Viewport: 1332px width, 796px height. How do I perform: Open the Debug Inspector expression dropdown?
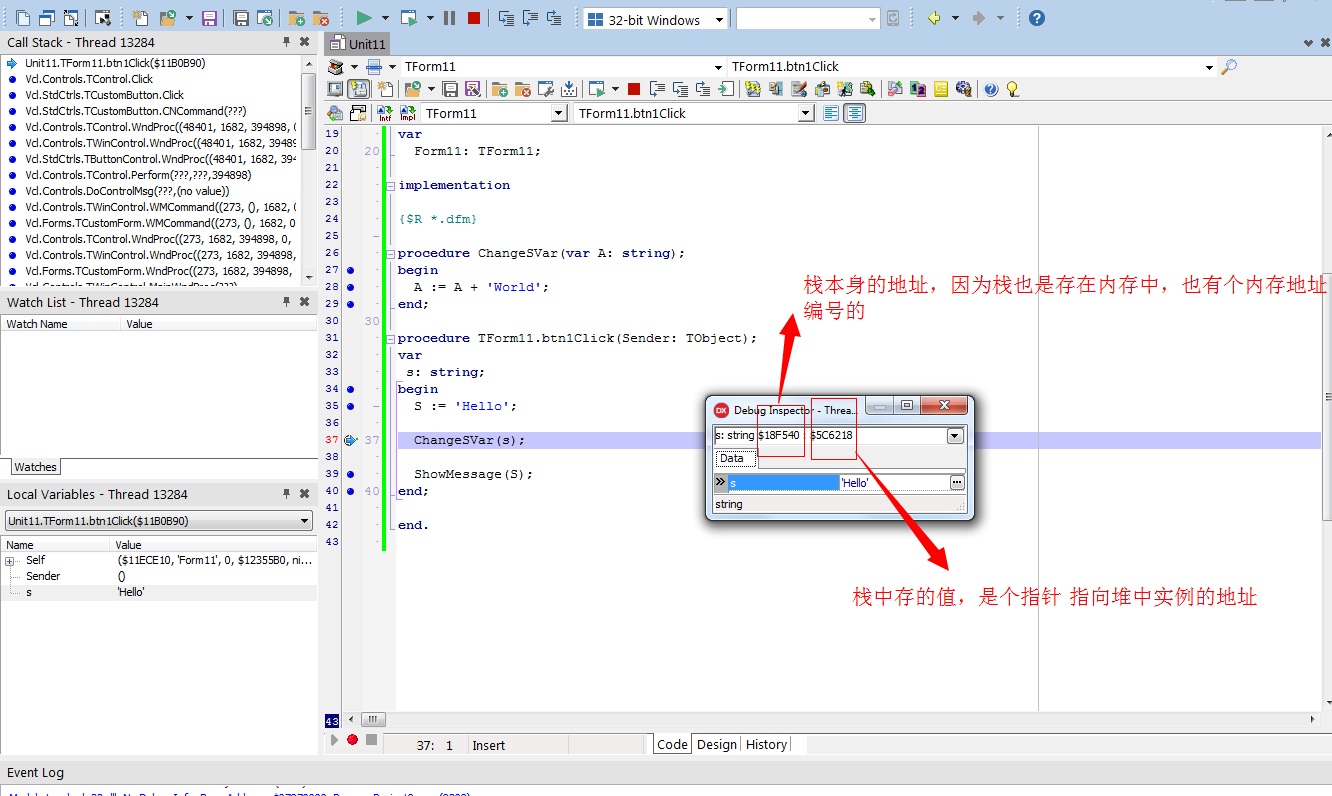pyautogui.click(x=955, y=436)
